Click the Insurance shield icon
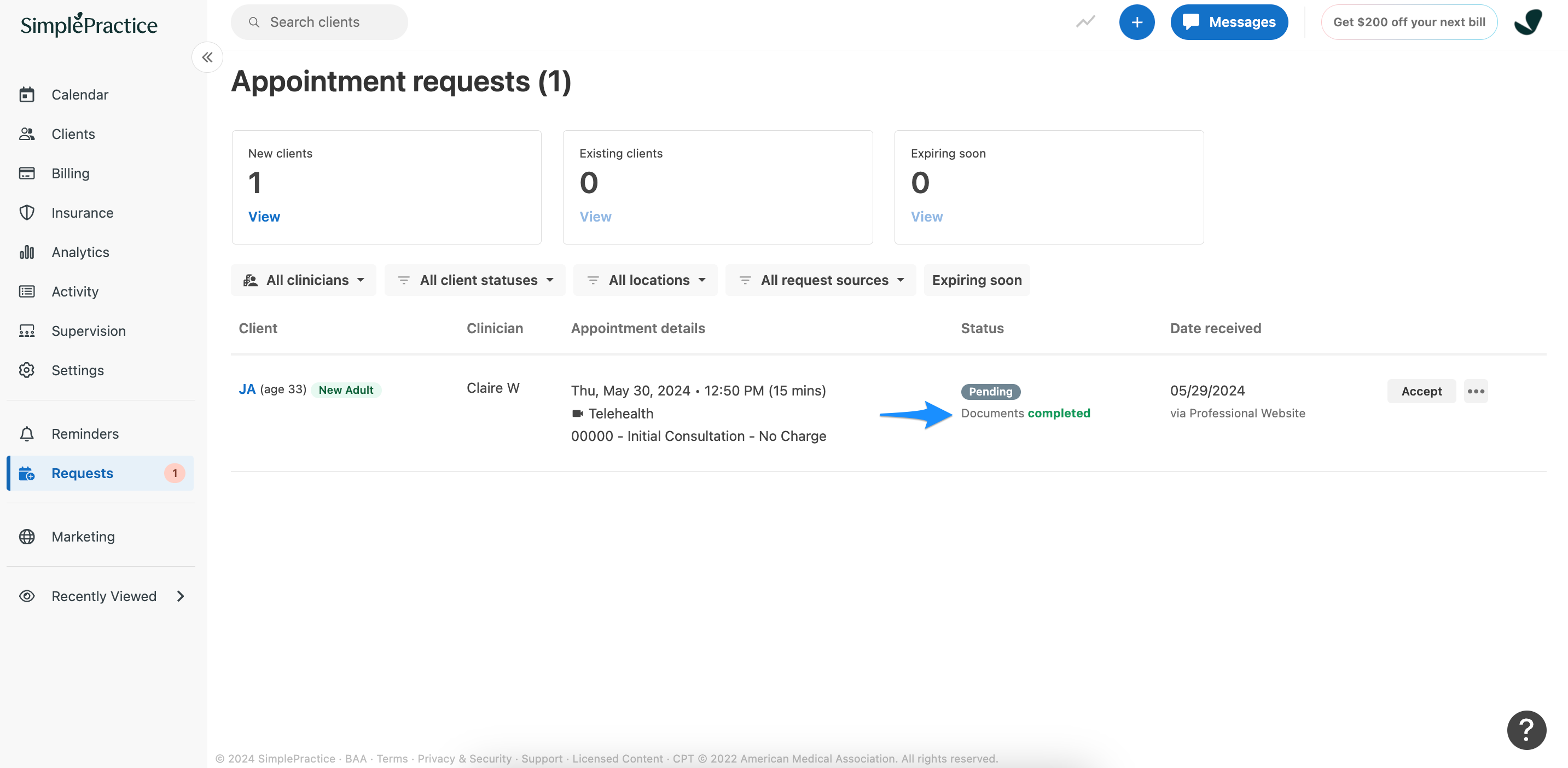 pyautogui.click(x=27, y=212)
